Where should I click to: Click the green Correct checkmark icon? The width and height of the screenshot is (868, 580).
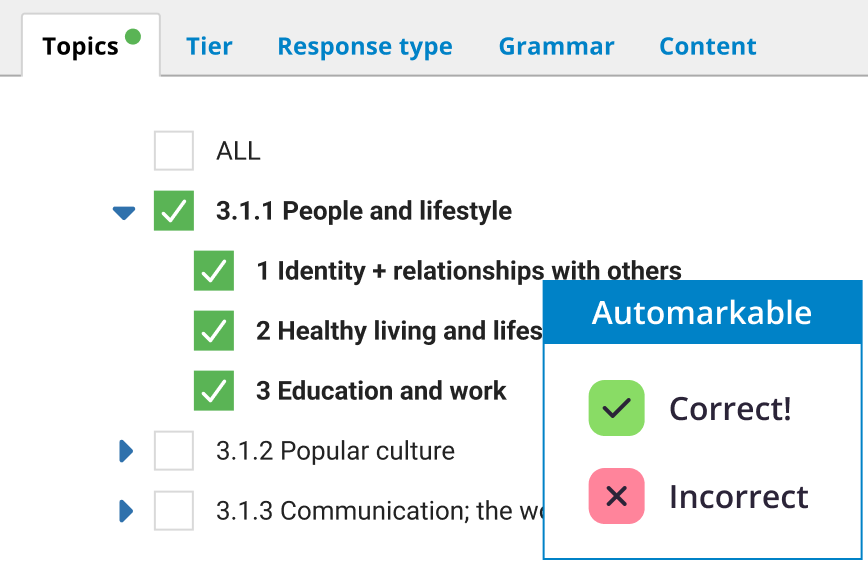[x=616, y=408]
